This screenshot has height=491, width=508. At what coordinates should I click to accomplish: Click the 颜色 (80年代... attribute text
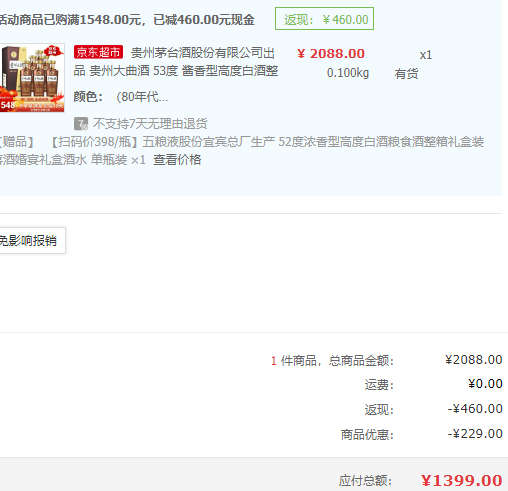click(x=121, y=97)
